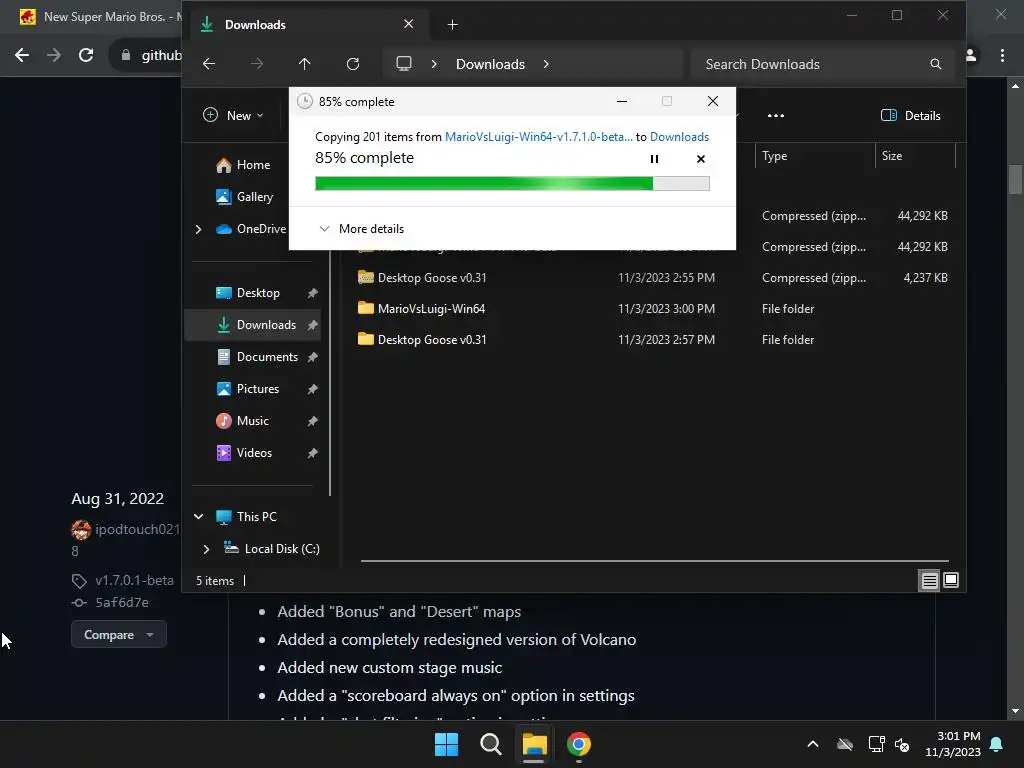
Task: Expand the chevron before Downloads breadcrumb
Action: click(x=434, y=64)
